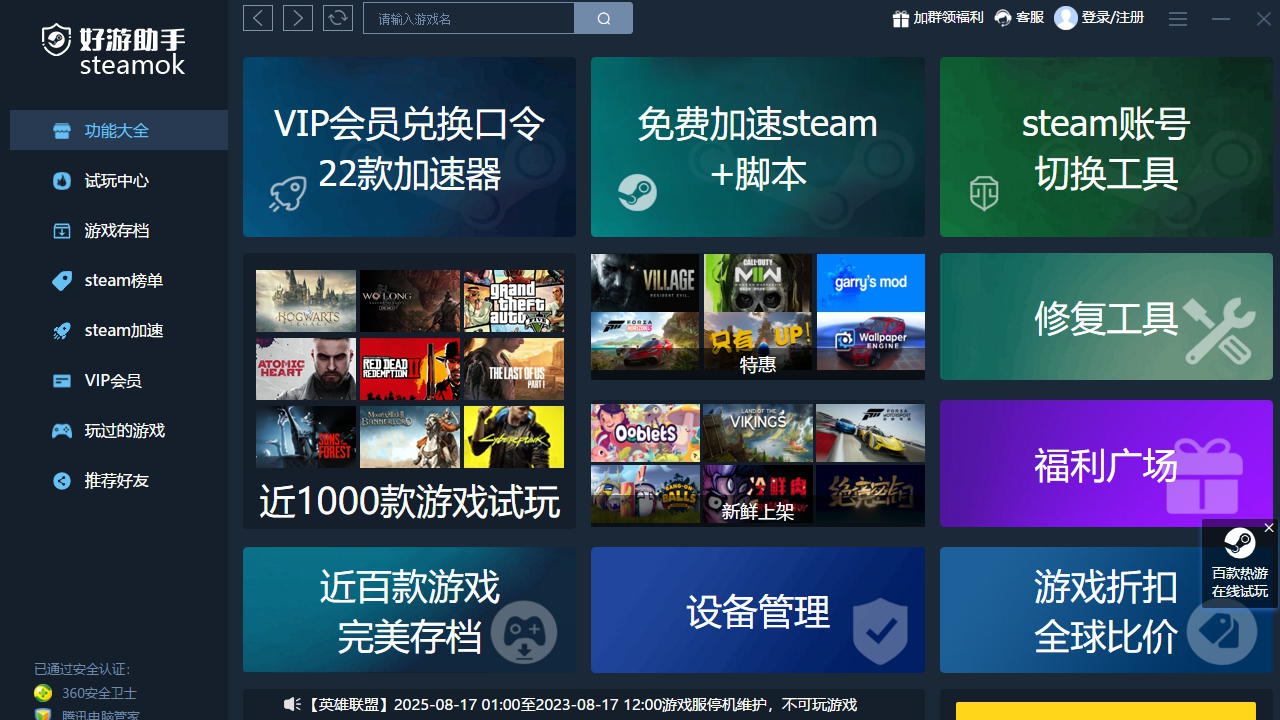Click the game search input field
The height and width of the screenshot is (720, 1280).
(x=468, y=18)
